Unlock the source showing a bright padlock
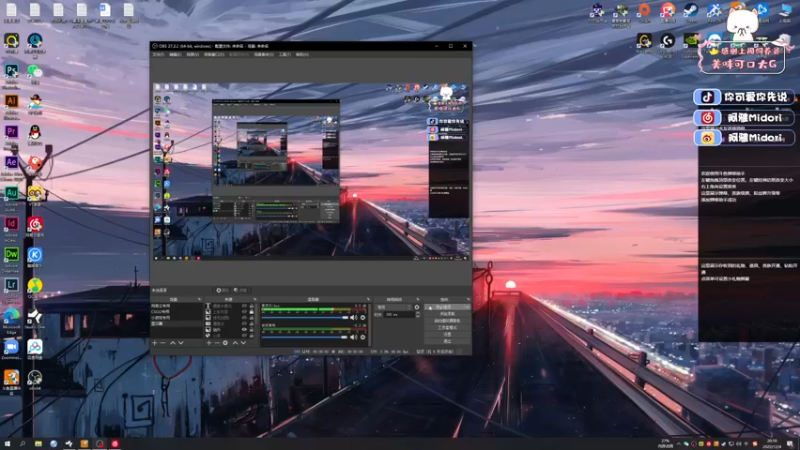The image size is (800, 450). (251, 312)
